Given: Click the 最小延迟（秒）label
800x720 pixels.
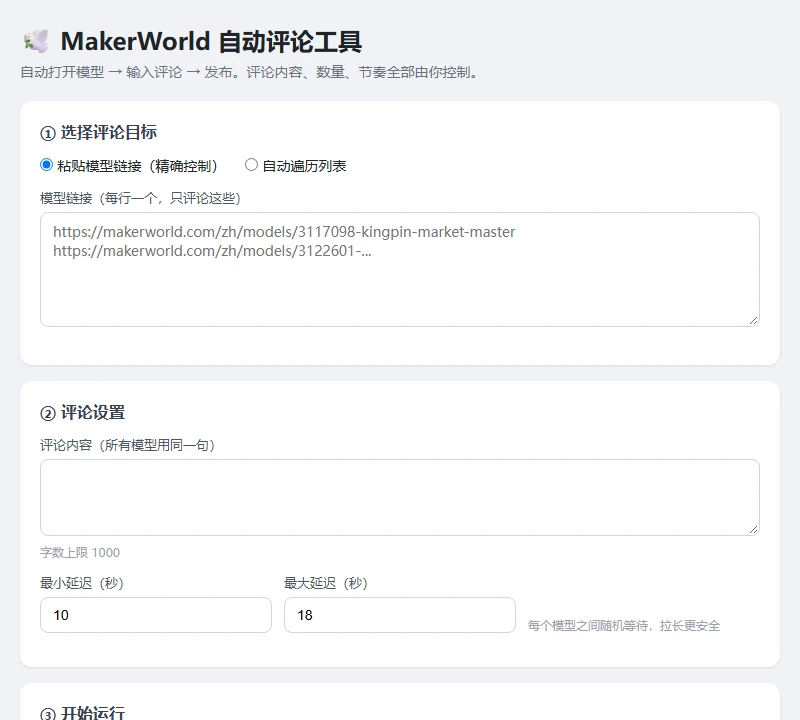Looking at the screenshot, I should click(82, 583).
